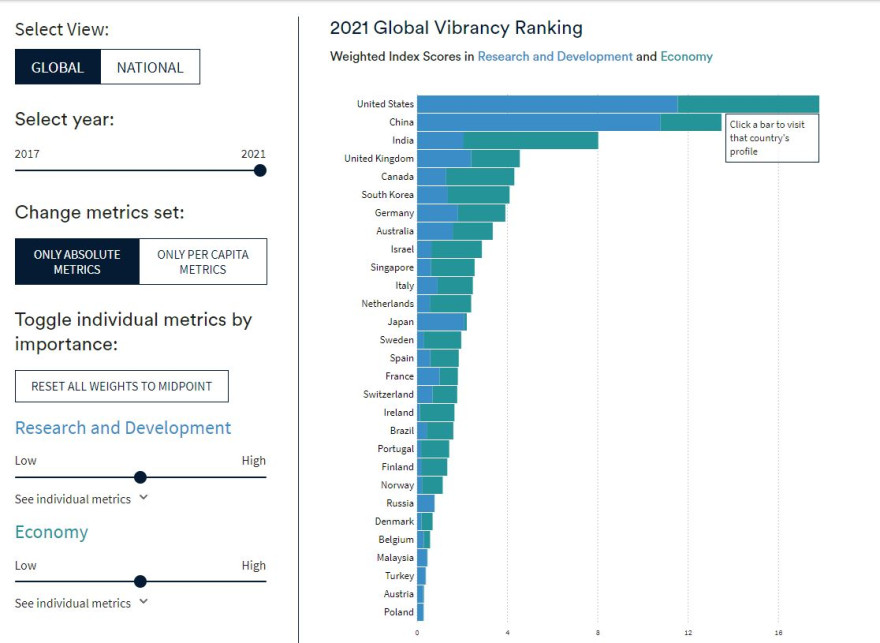This screenshot has height=643, width=880.
Task: Open the United Kingdom country bar
Action: [x=468, y=158]
